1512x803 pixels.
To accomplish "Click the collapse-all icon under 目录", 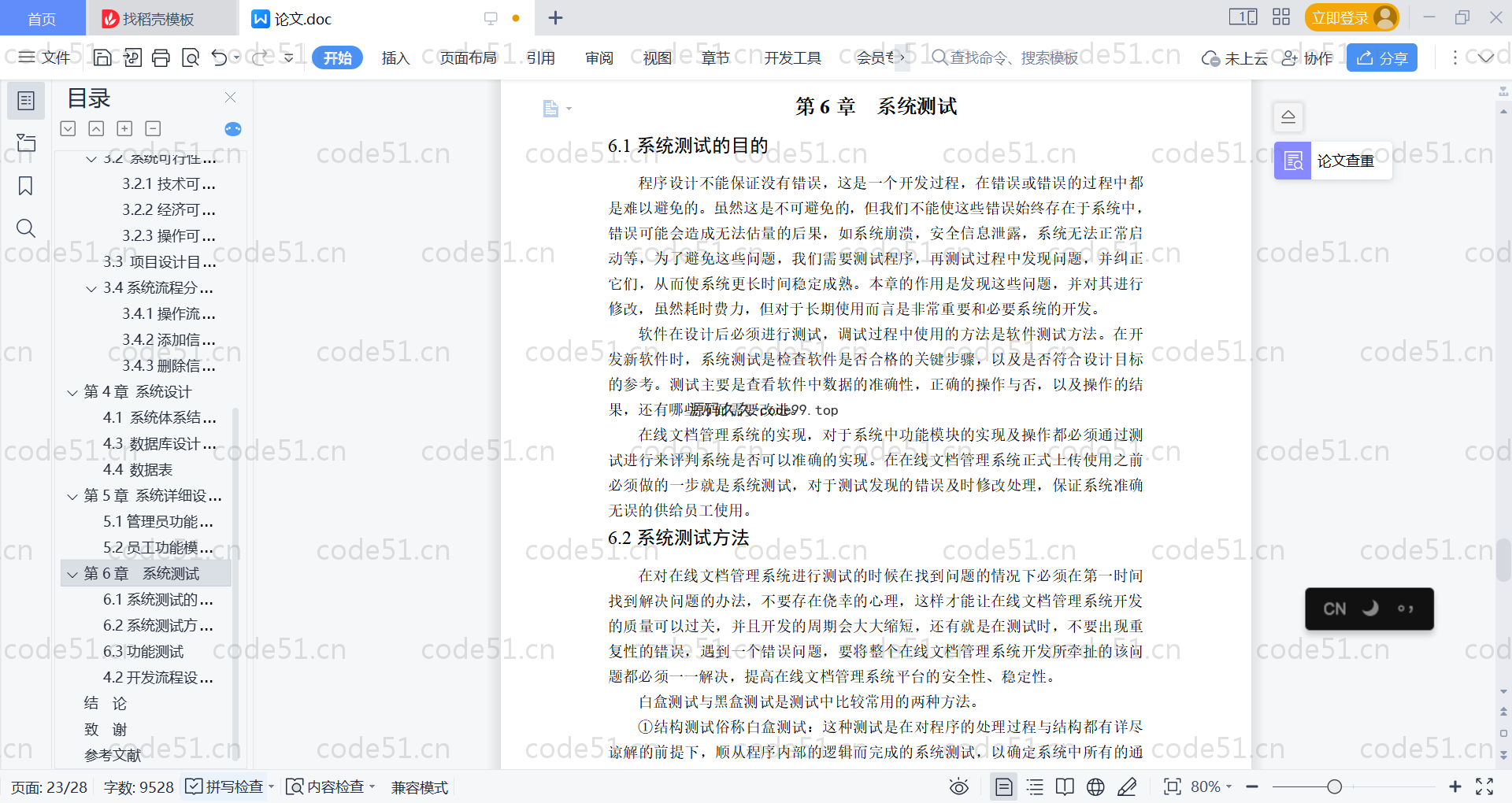I will pos(96,128).
